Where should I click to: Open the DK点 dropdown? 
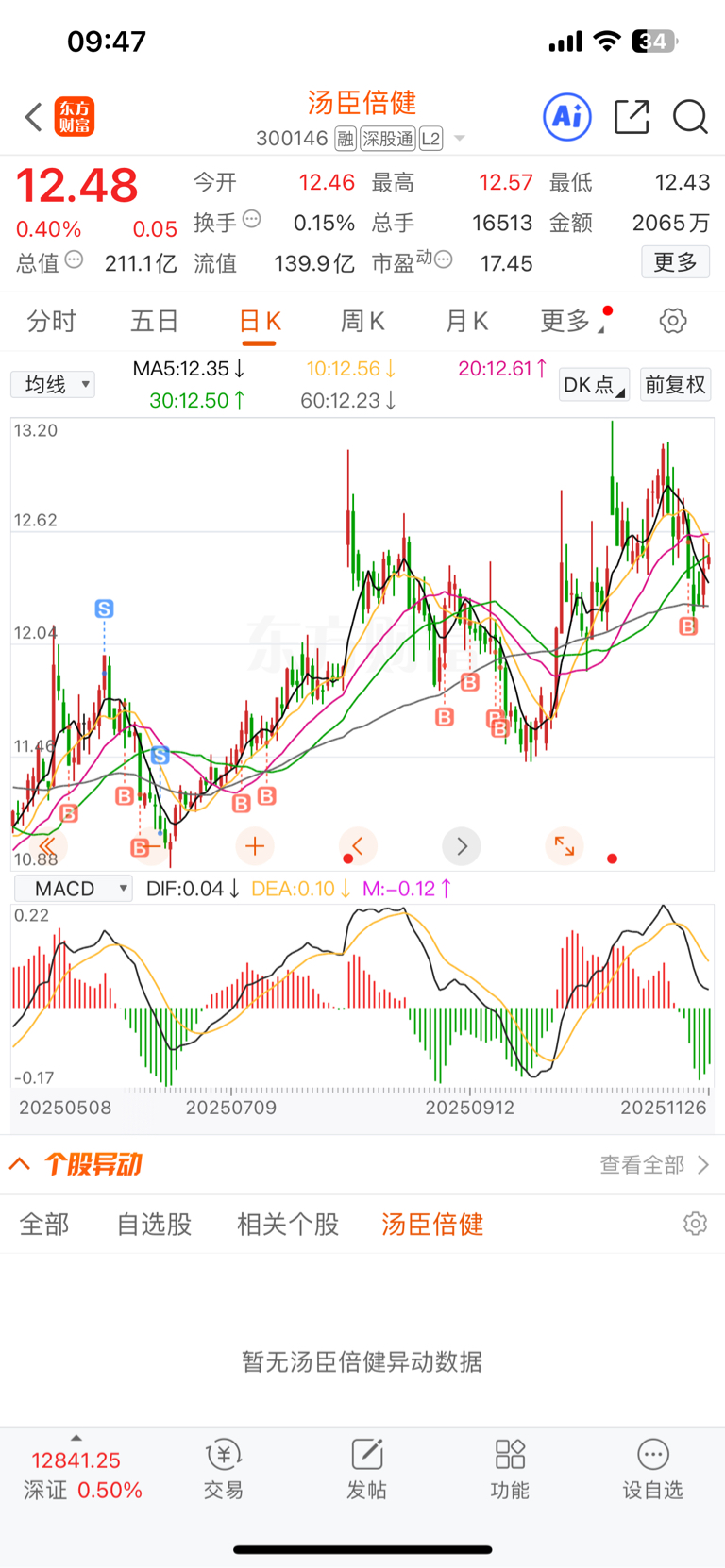coord(594,385)
